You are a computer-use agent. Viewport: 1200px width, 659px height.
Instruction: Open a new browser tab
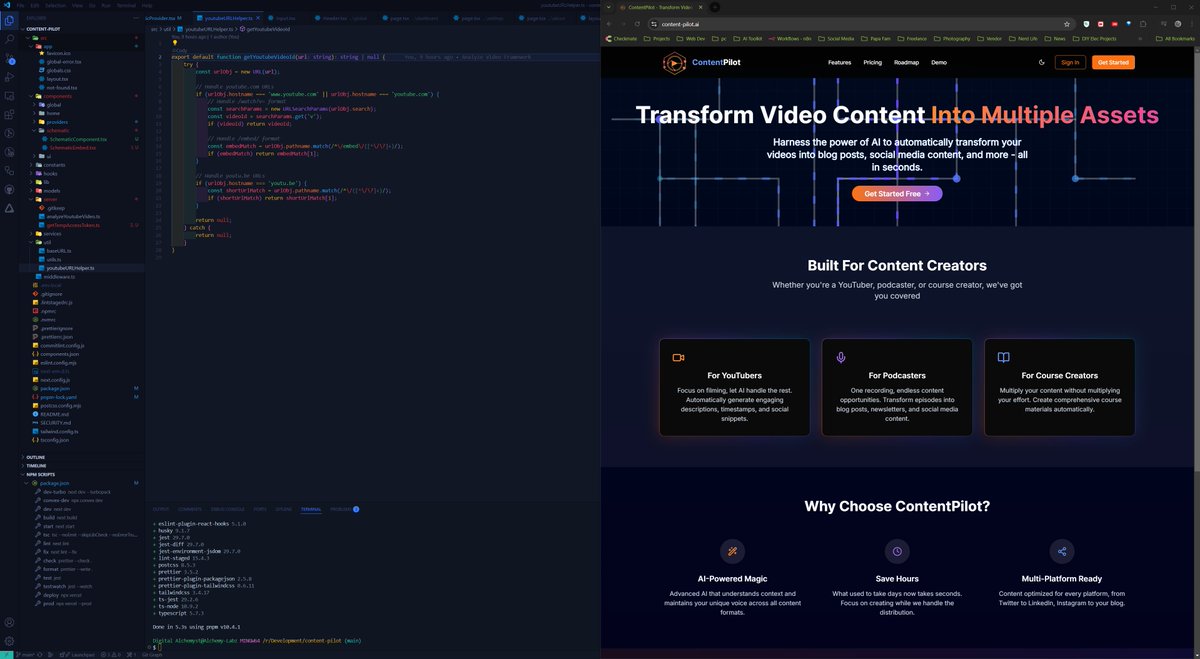715,7
